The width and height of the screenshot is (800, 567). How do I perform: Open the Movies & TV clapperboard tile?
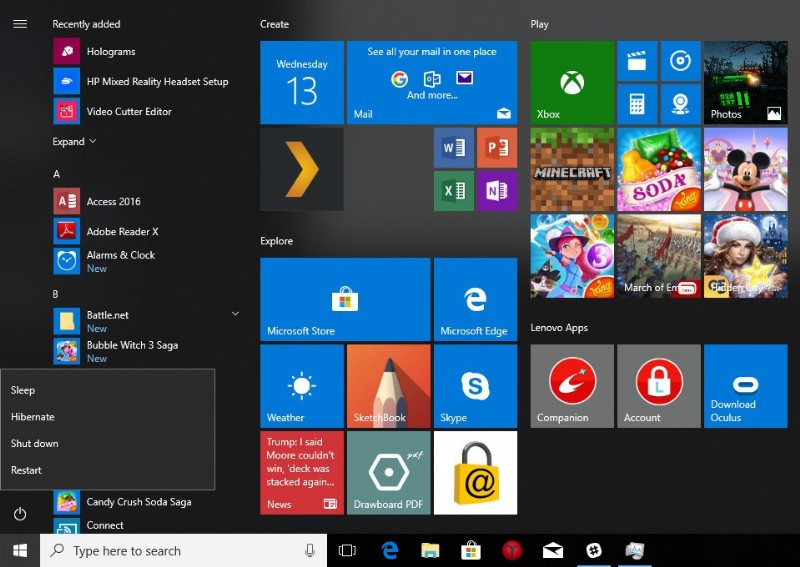(x=637, y=61)
